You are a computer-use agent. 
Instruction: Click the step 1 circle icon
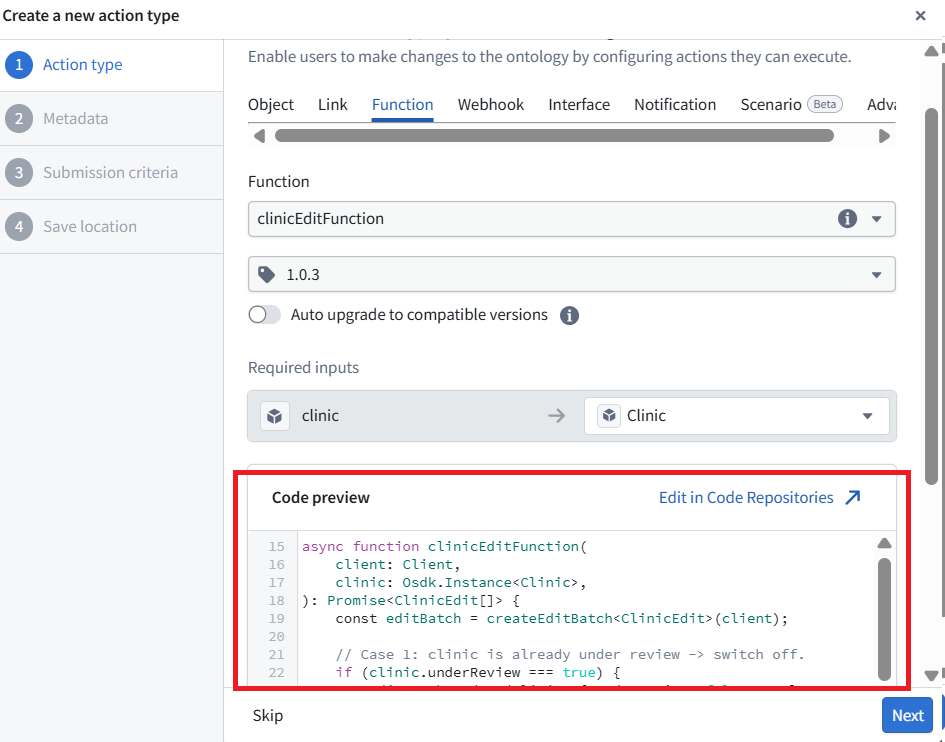[x=19, y=65]
